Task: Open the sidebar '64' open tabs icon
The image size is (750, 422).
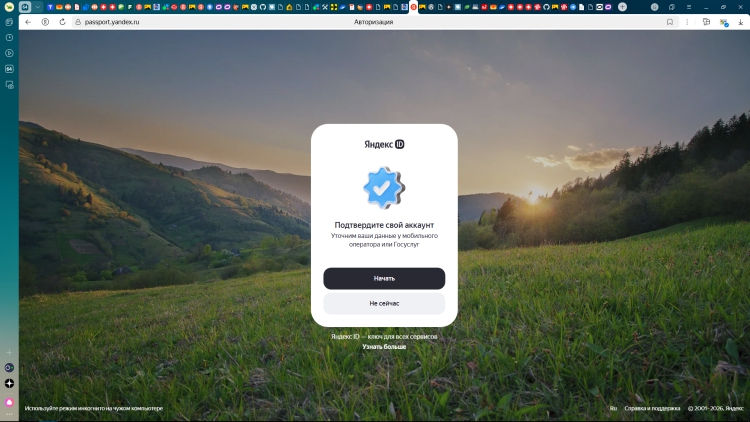Action: (9, 69)
